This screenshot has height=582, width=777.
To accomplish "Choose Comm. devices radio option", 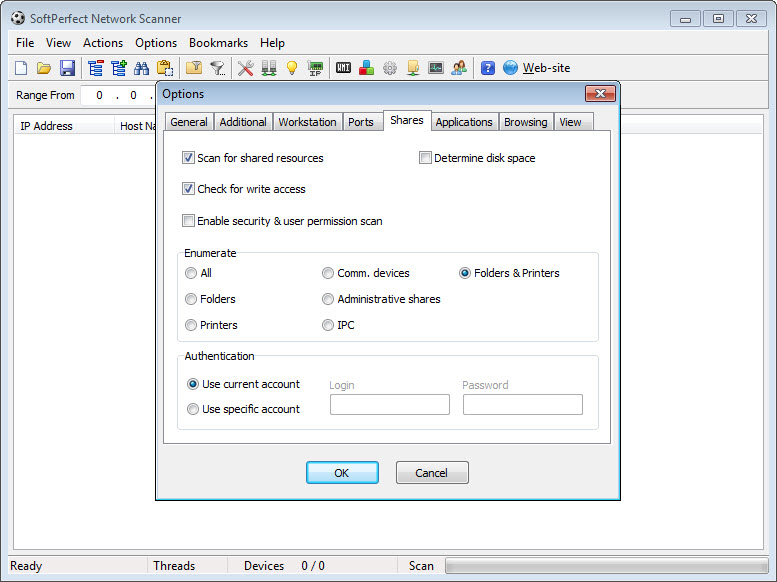I will pos(328,273).
